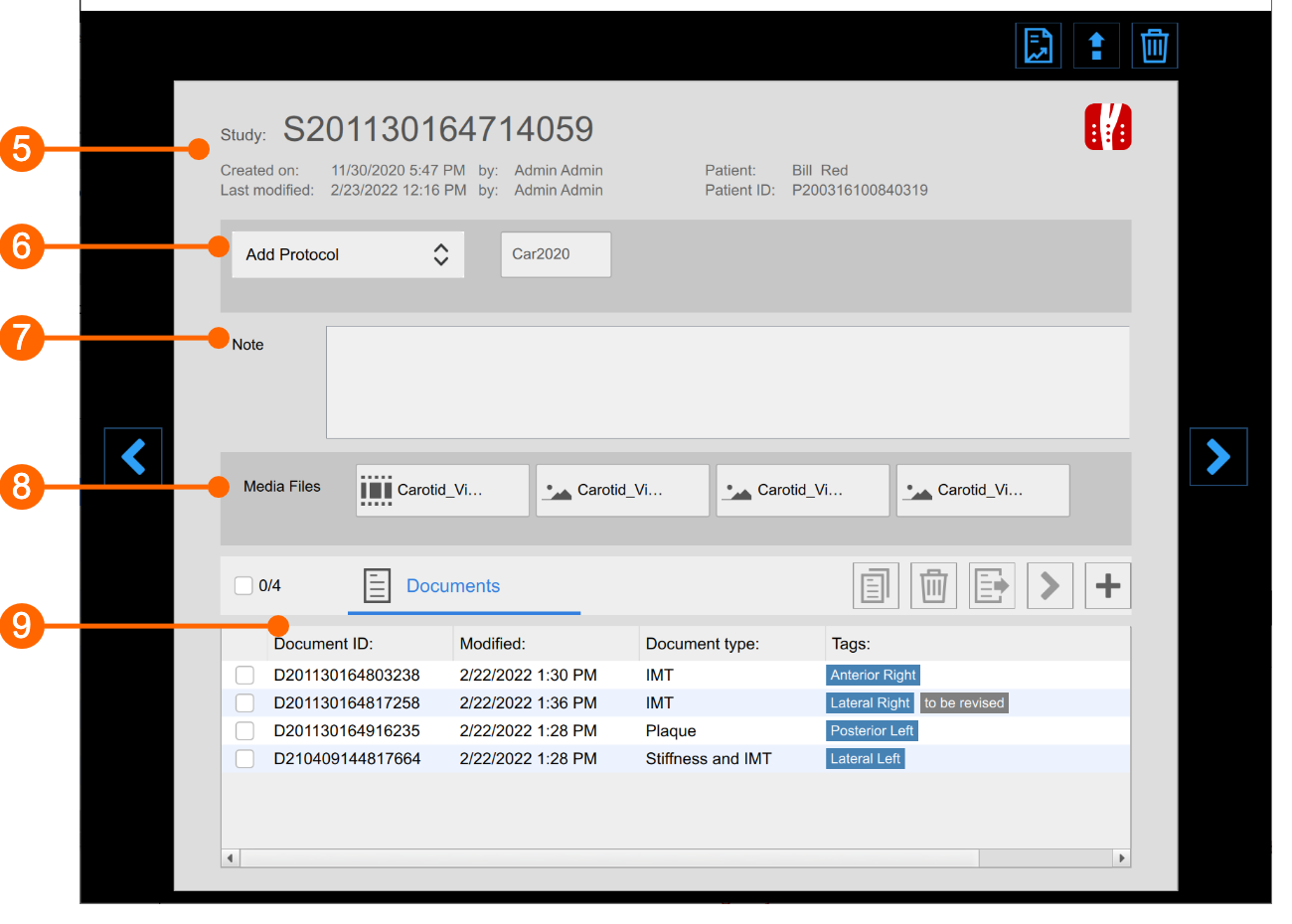Image resolution: width=1292 pixels, height=924 pixels.
Task: Switch to the Documents tab
Action: click(x=452, y=586)
